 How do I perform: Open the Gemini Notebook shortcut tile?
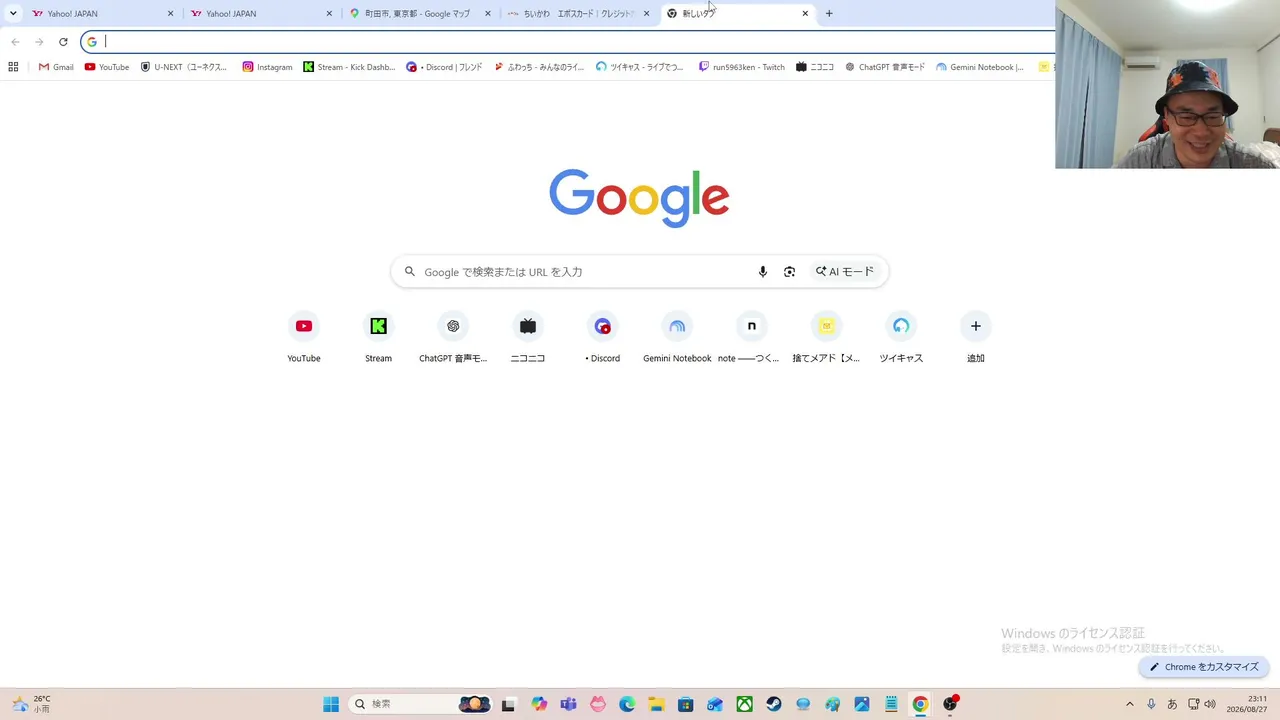pyautogui.click(x=677, y=337)
